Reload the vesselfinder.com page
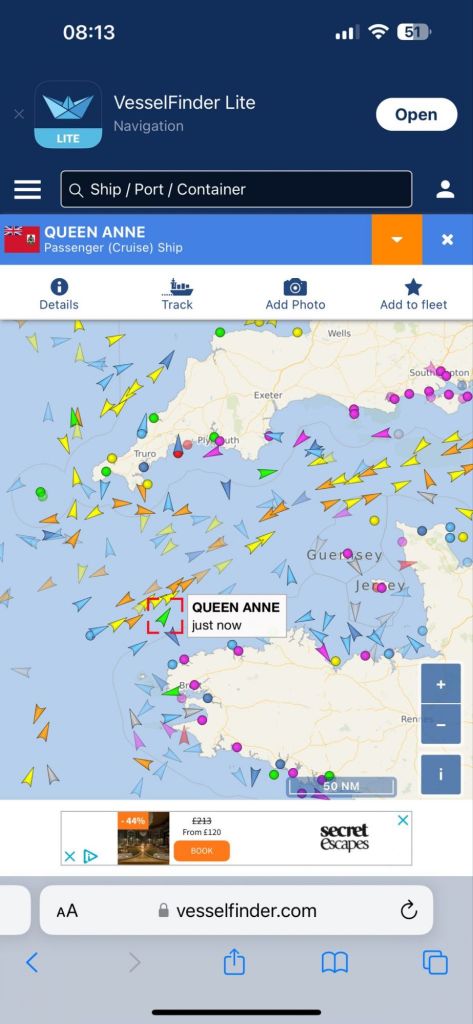The image size is (473, 1024). pos(408,910)
